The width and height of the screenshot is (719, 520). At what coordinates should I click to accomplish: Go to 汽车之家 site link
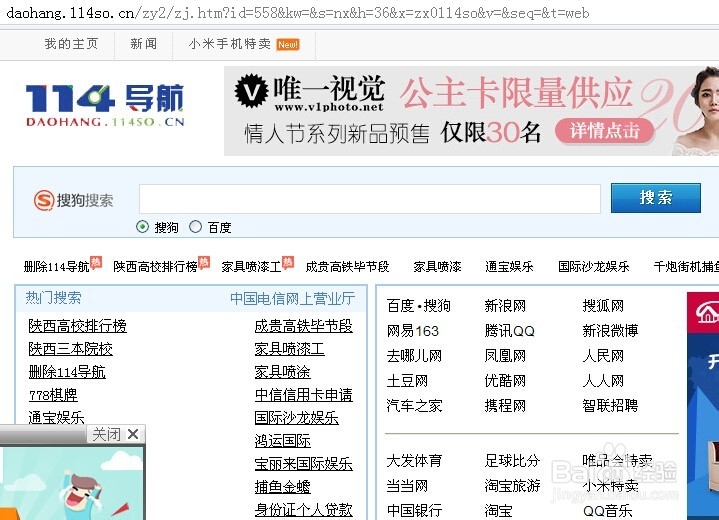point(414,405)
